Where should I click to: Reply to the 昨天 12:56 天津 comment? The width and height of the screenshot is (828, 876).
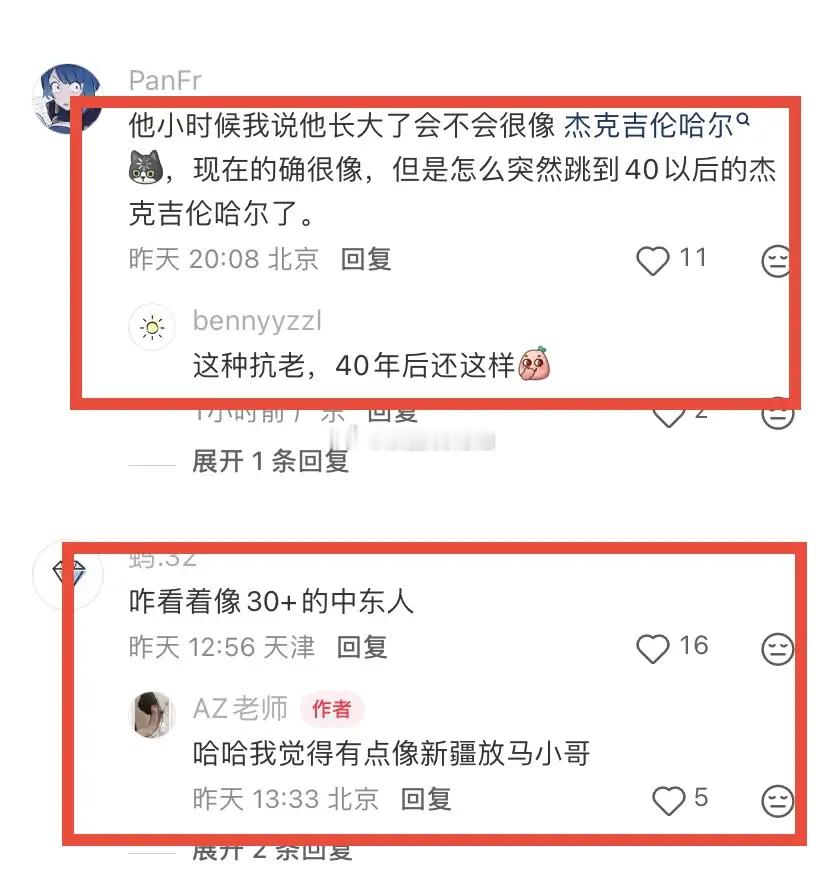tap(362, 648)
